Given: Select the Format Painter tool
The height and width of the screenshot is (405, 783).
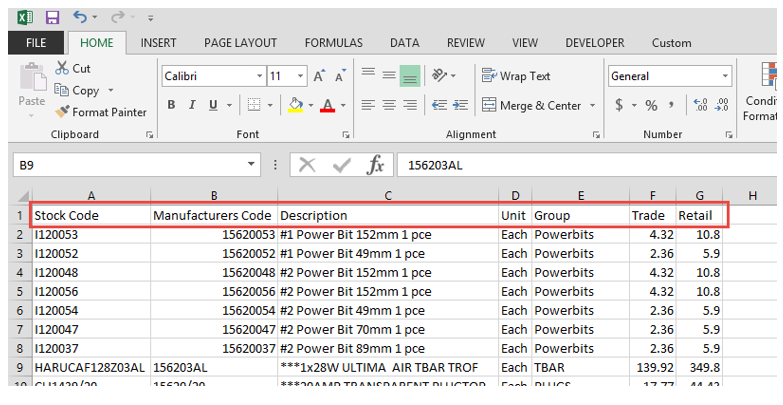Looking at the screenshot, I should [101, 112].
